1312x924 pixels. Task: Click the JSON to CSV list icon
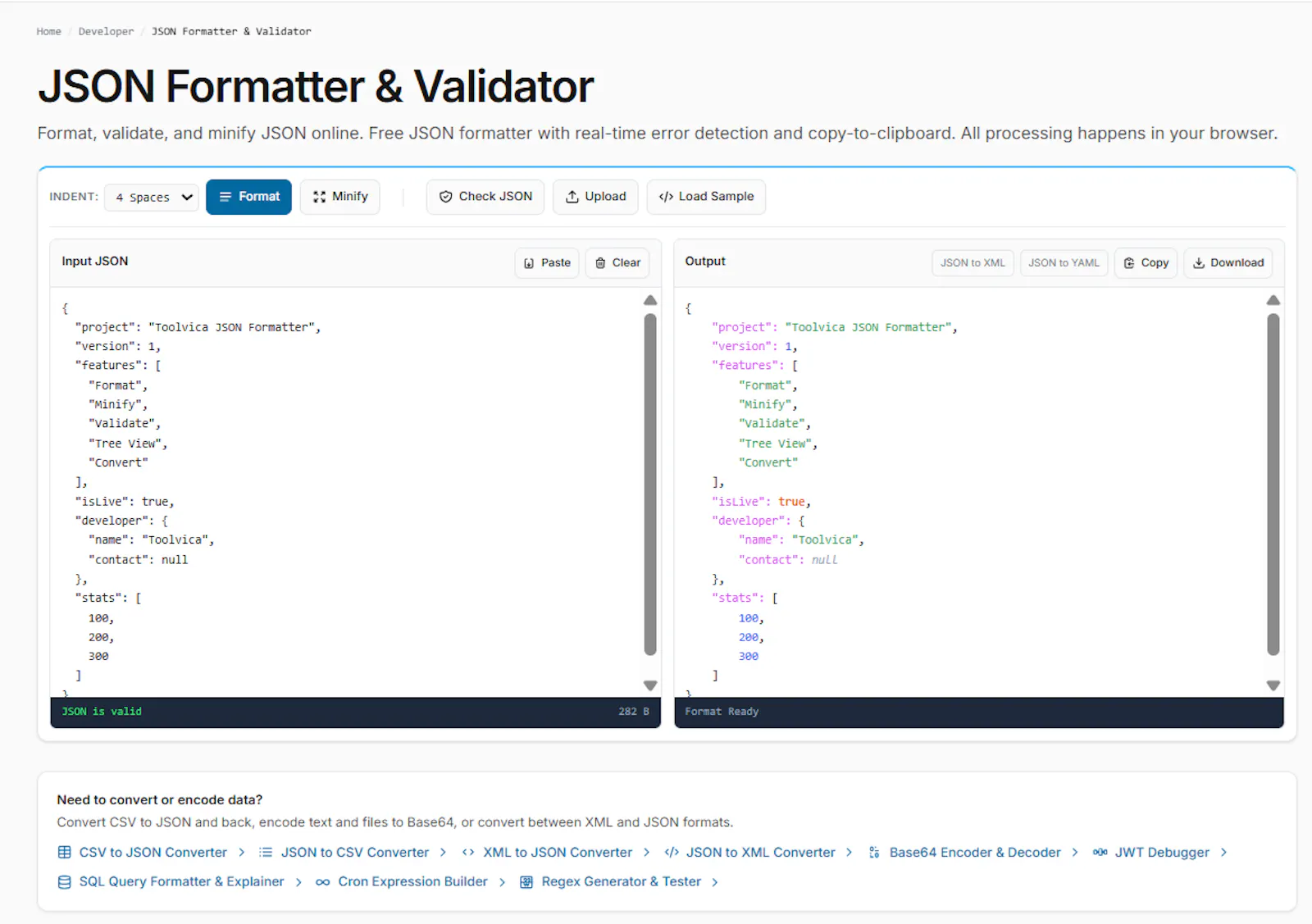[x=266, y=853]
